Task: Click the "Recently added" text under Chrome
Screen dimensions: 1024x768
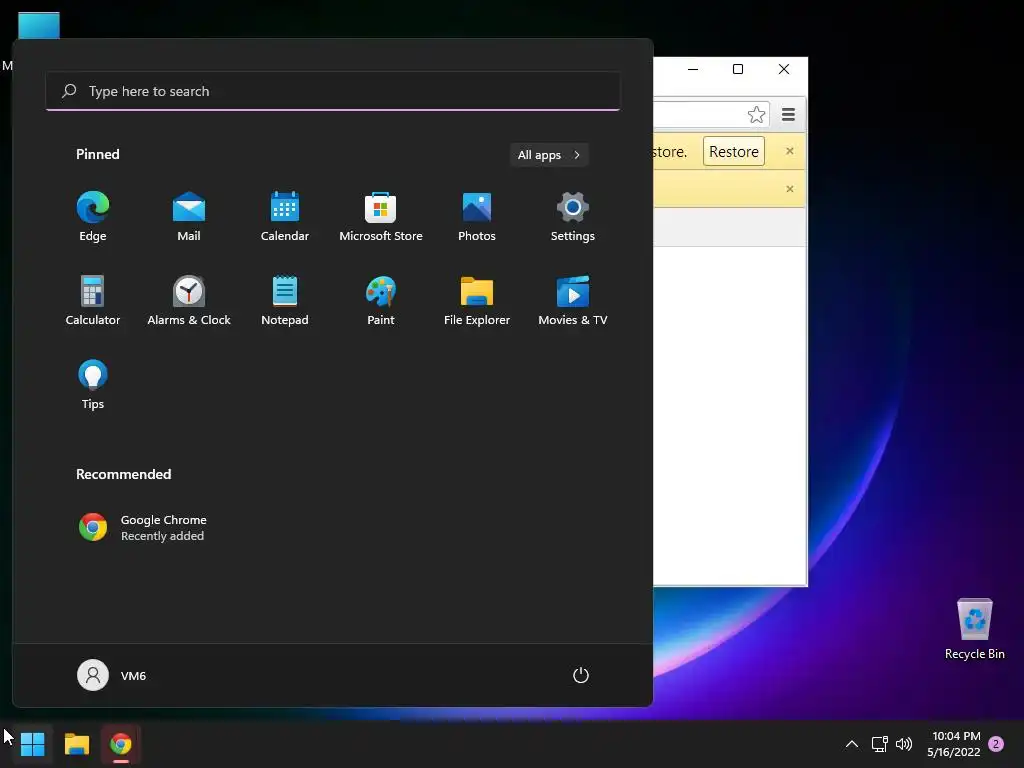Action: (x=163, y=536)
